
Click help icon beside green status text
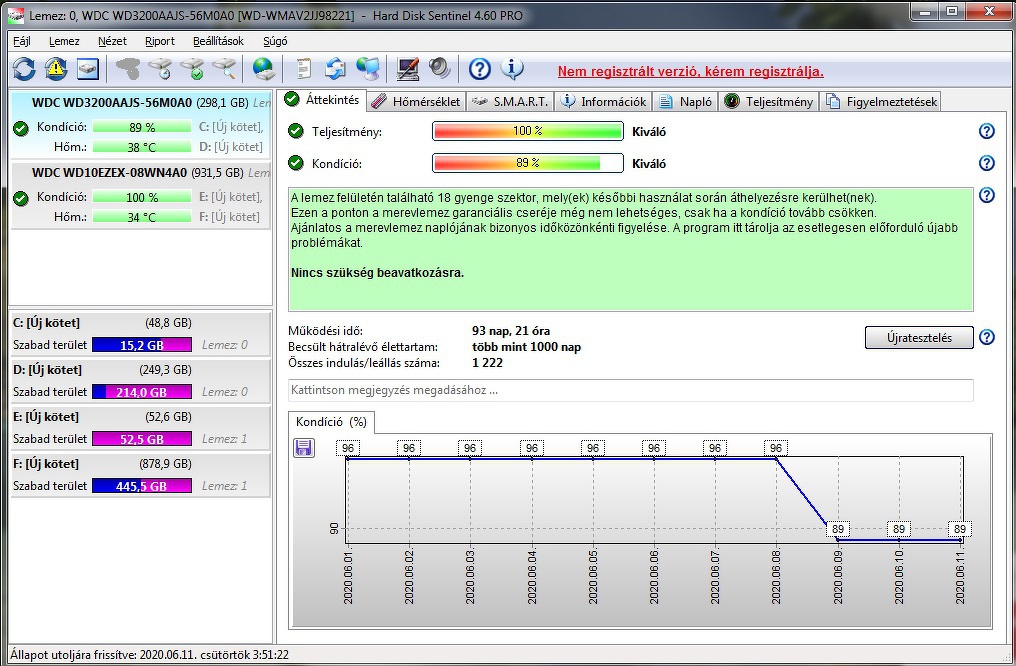pos(986,194)
